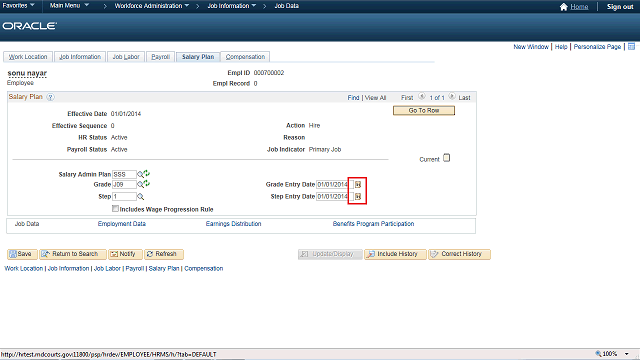Switch to Job Information tab
The height and width of the screenshot is (360, 640).
coord(80,57)
